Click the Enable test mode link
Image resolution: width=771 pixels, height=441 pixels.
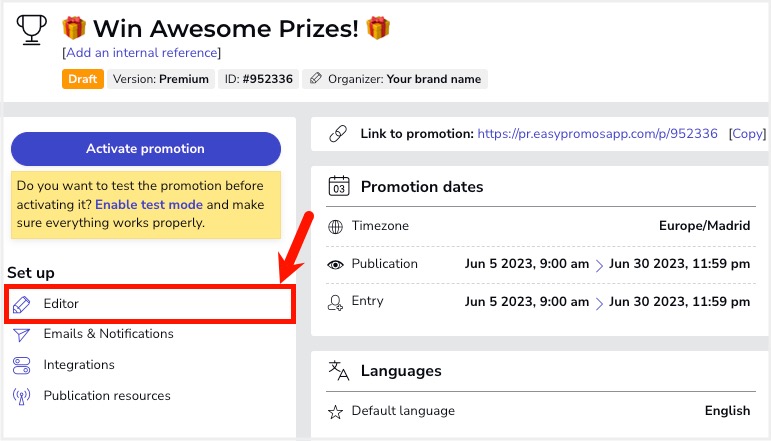(148, 204)
